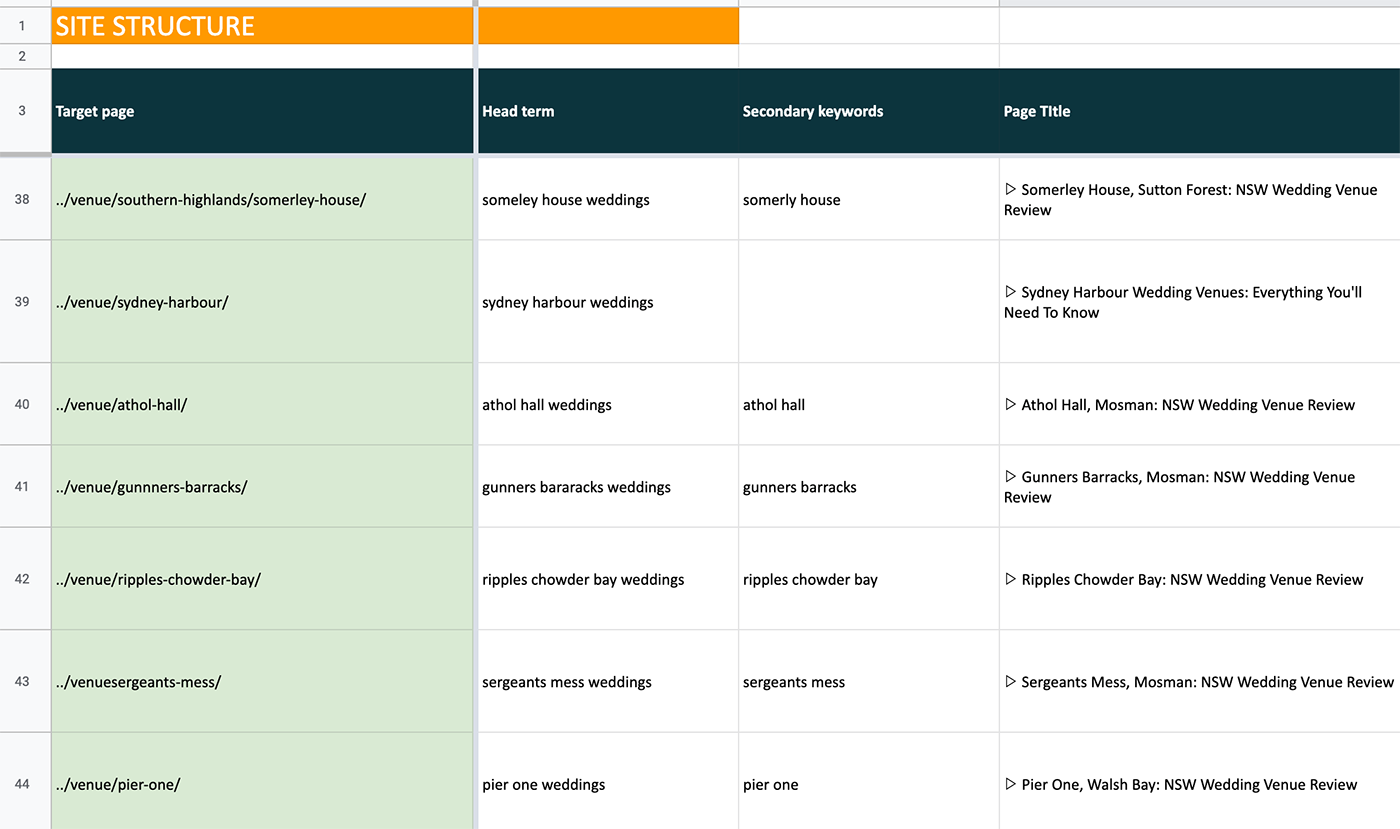Click the 'gunners bararacks weddings' cell

pyautogui.click(x=608, y=486)
